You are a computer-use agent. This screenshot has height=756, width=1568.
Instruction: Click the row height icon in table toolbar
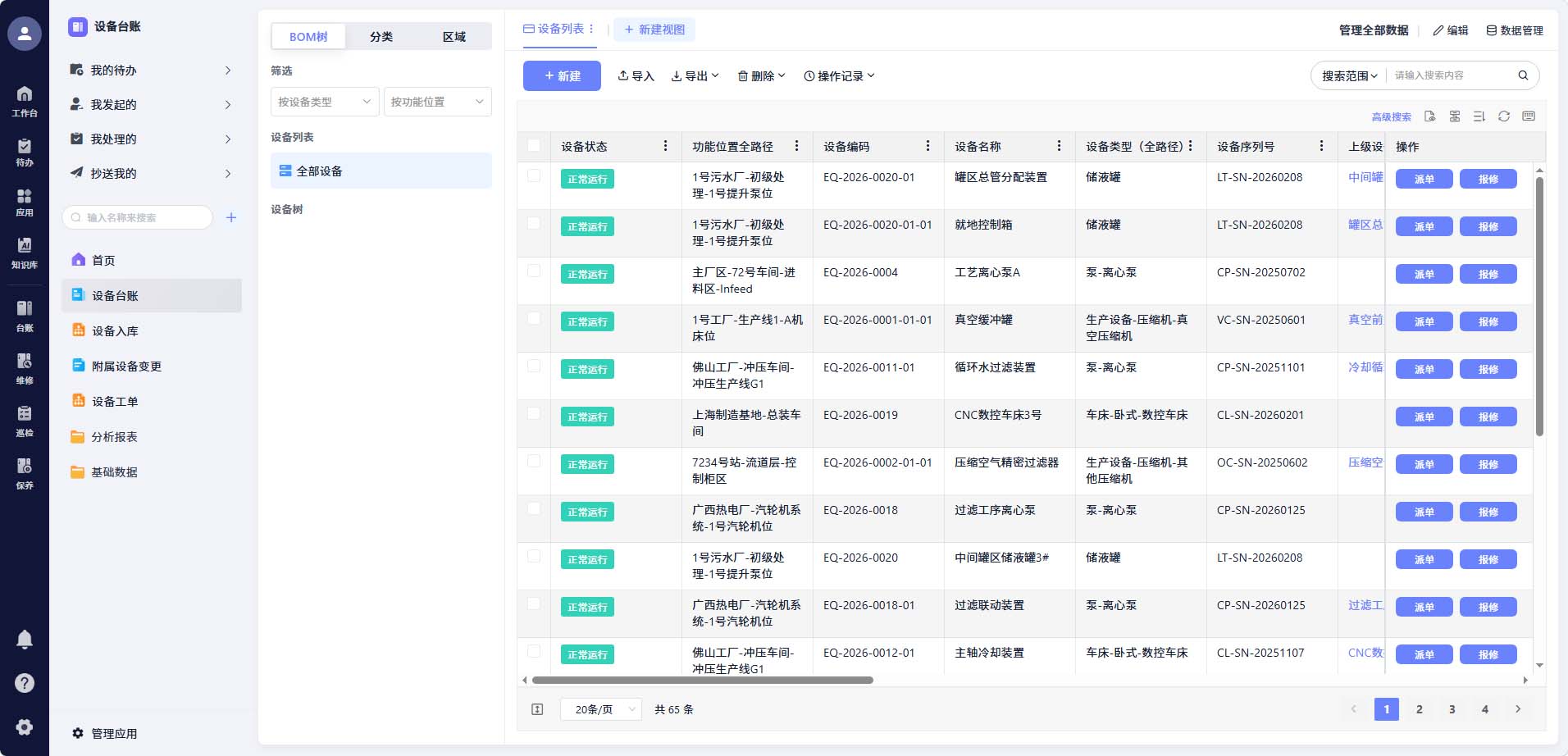click(x=1479, y=116)
